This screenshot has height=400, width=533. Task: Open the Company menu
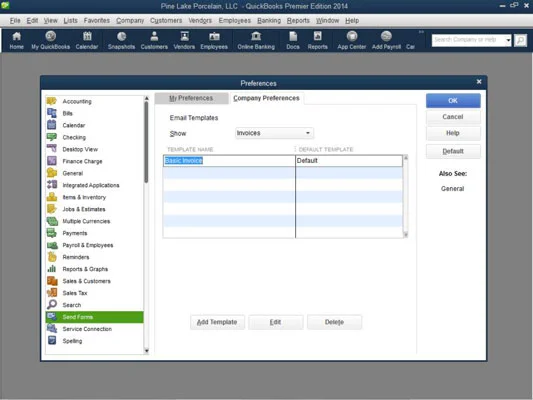coord(130,20)
